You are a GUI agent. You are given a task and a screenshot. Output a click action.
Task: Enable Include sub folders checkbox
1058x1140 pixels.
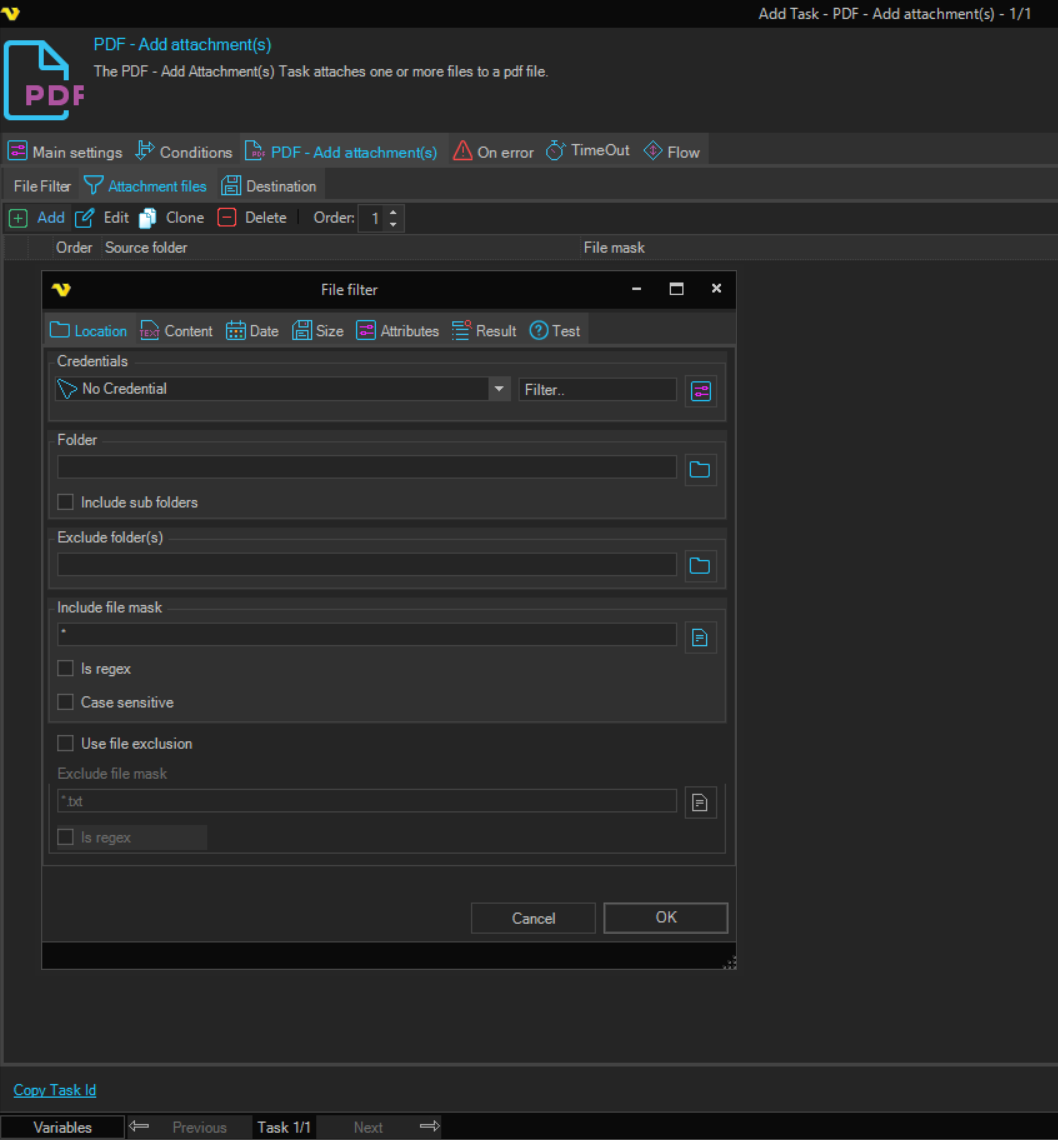click(x=66, y=502)
